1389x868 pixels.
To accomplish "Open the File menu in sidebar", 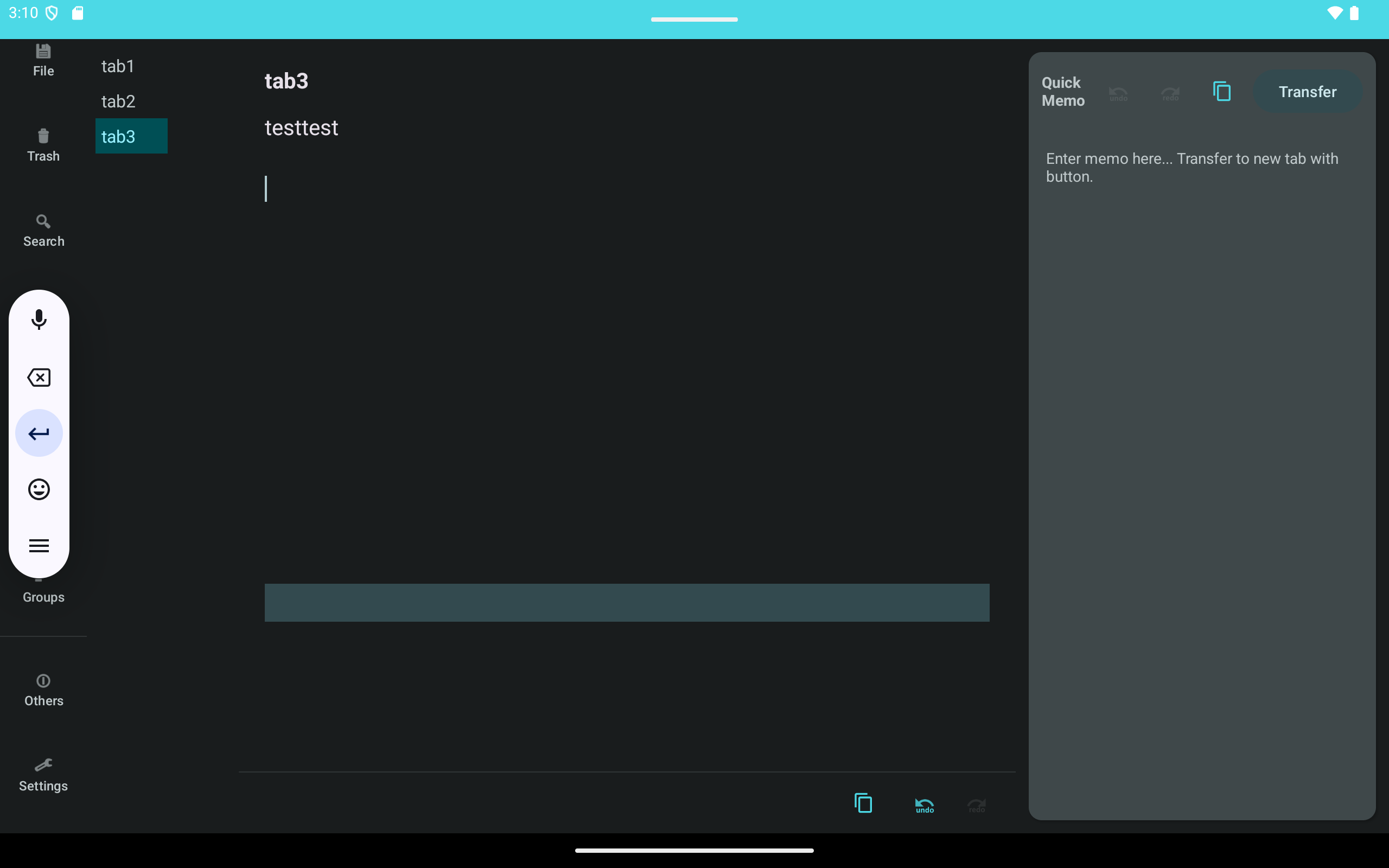I will (43, 60).
